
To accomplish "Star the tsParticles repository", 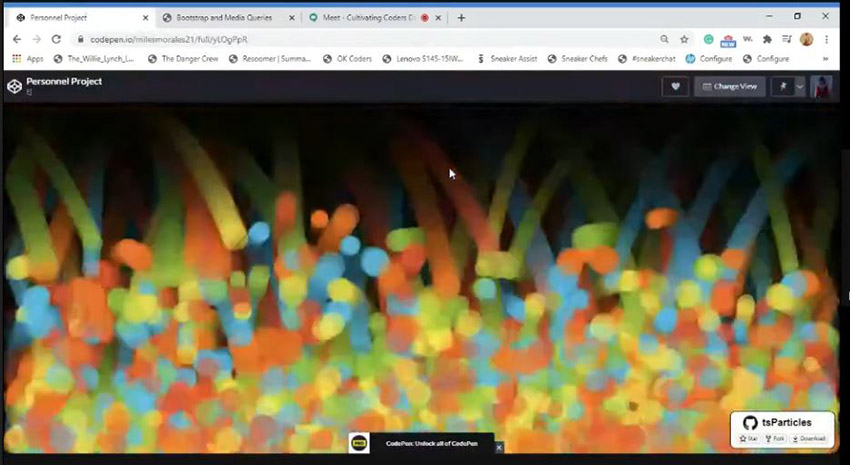I will [750, 439].
